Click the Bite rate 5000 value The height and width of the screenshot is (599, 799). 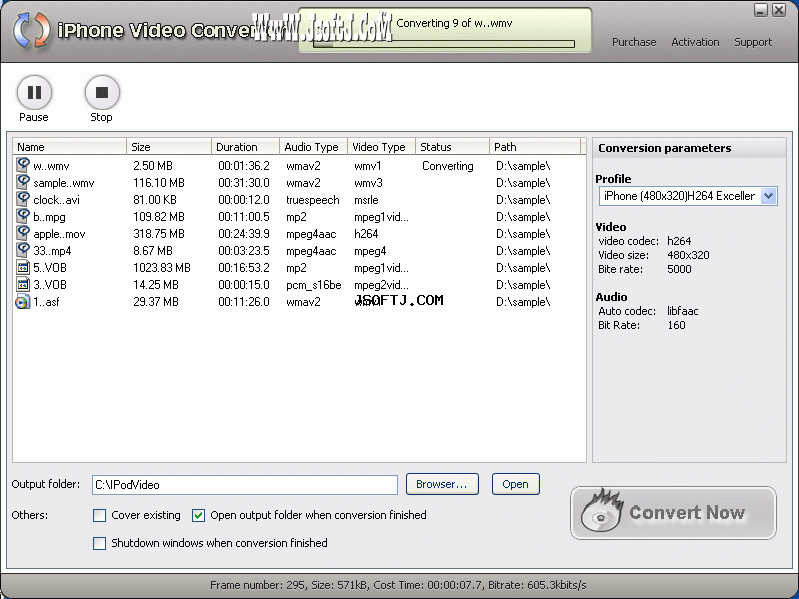[x=679, y=269]
